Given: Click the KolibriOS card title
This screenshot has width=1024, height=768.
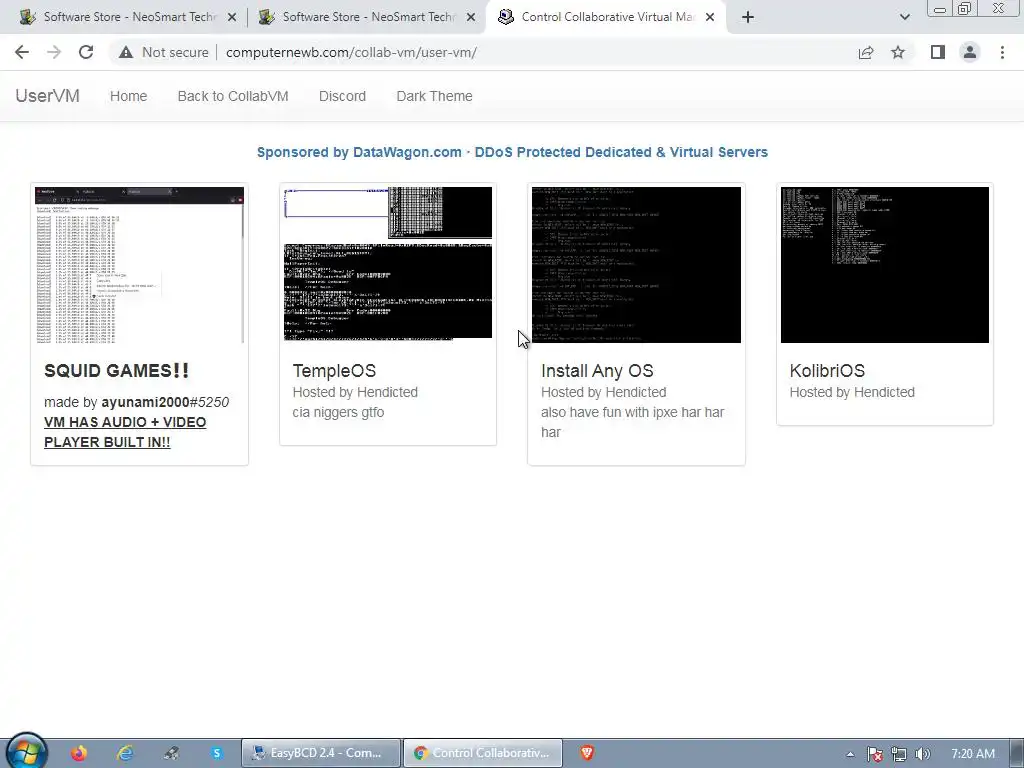Looking at the screenshot, I should click(x=827, y=371).
